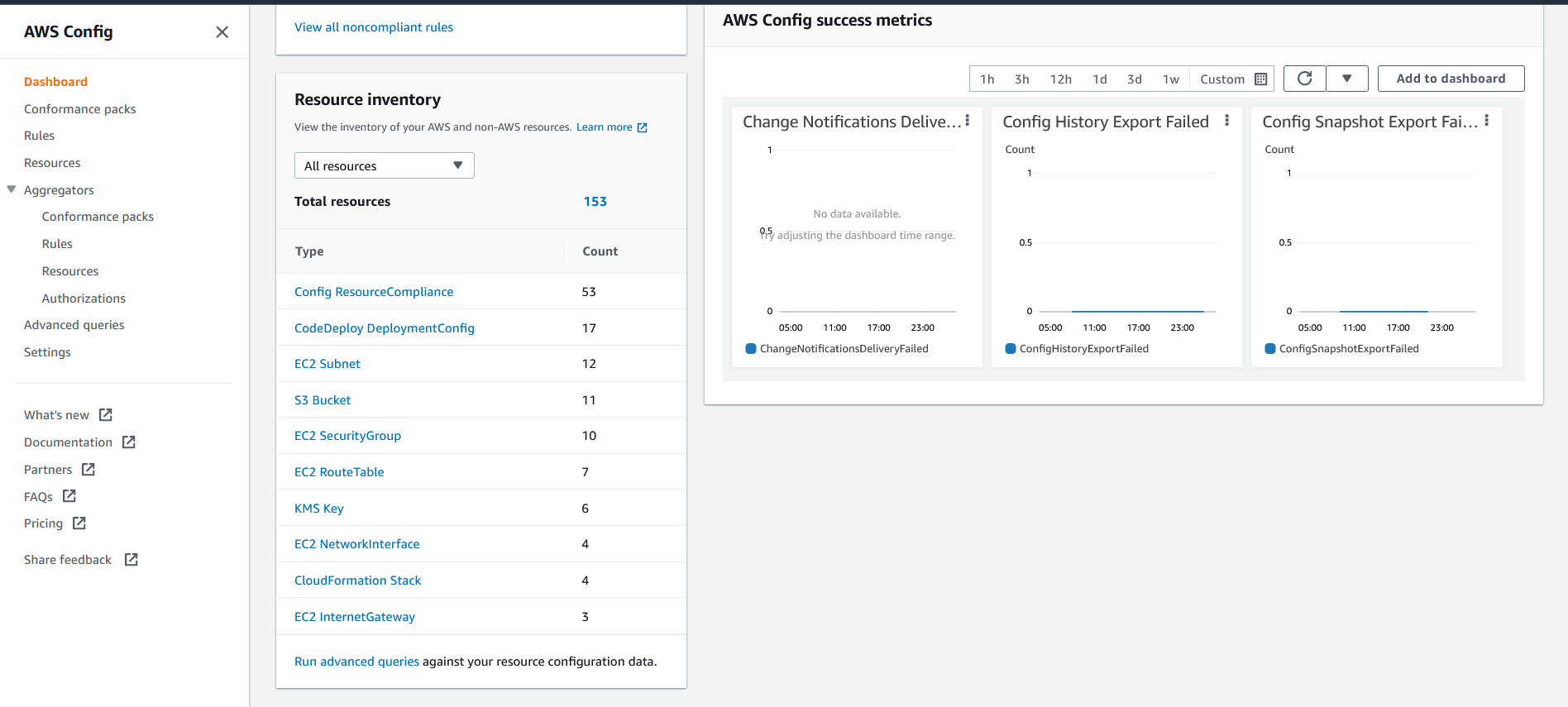Click external link icon beside FAQs

pyautogui.click(x=69, y=496)
